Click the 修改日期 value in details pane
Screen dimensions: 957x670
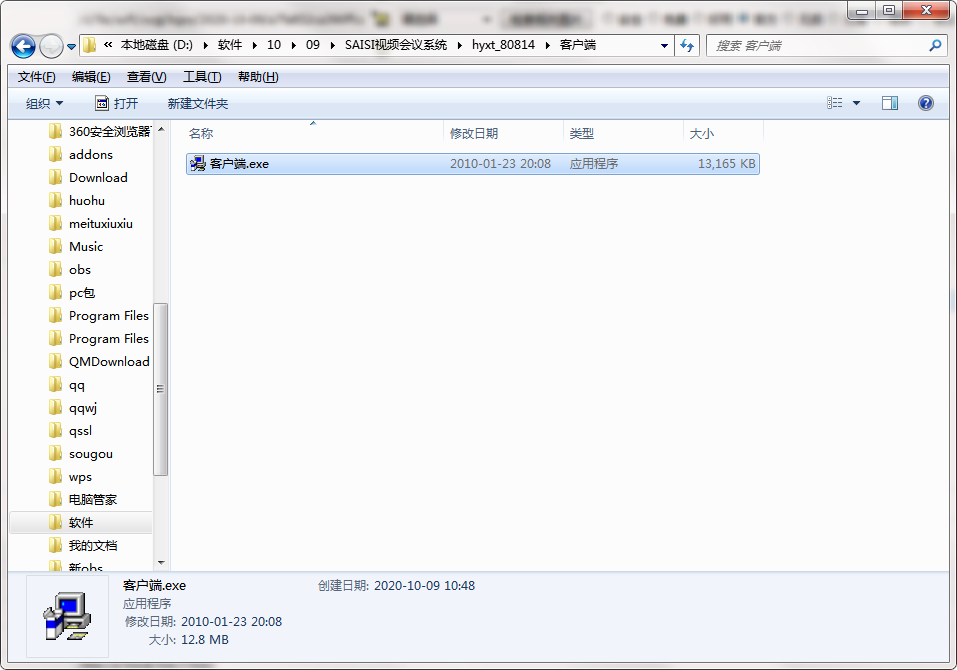(231, 622)
